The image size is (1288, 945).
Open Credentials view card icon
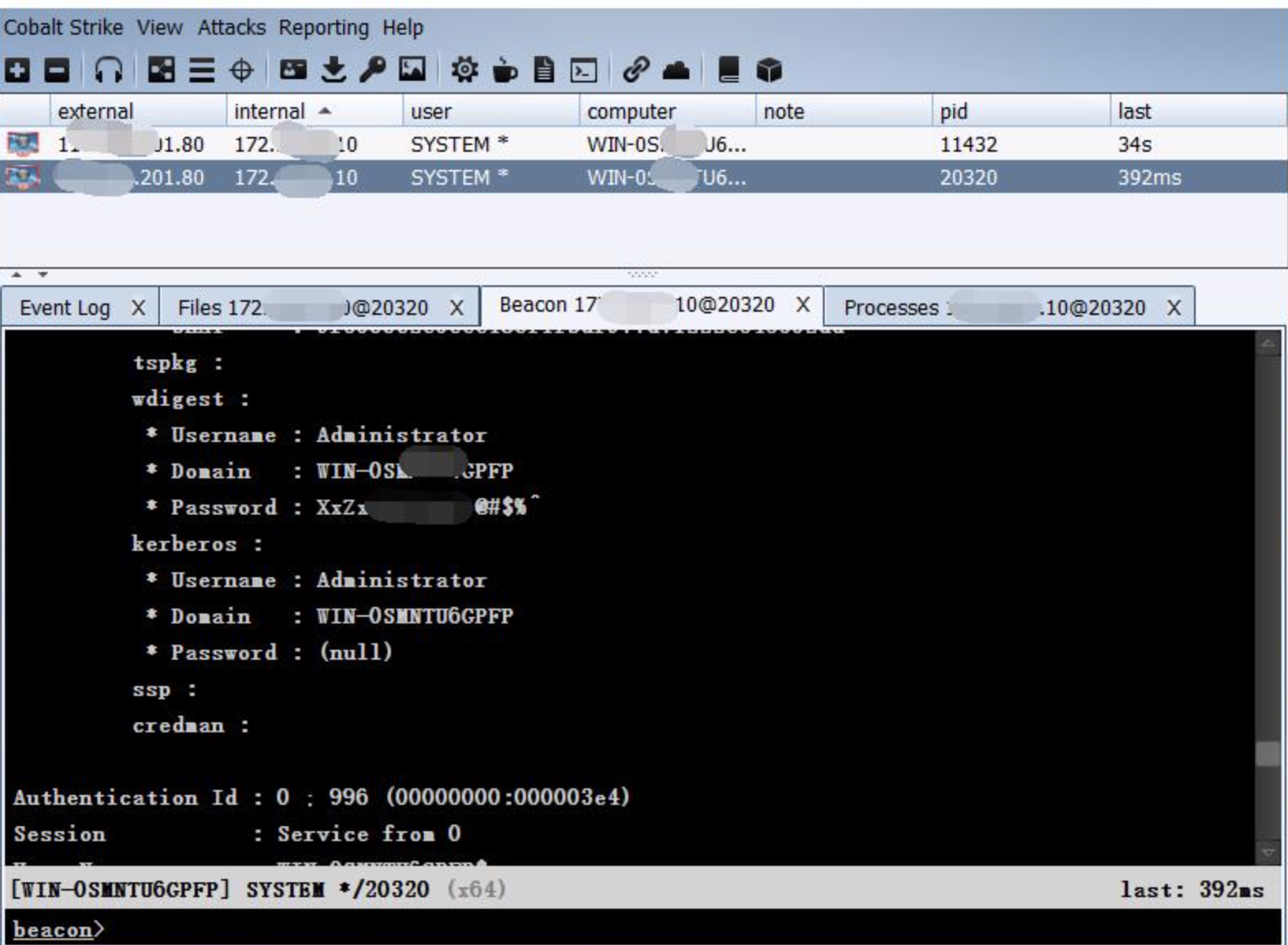pyautogui.click(x=293, y=70)
